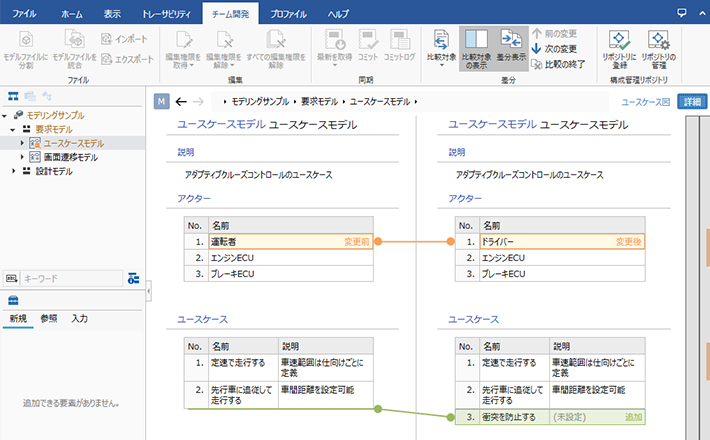Open the ファイル menu tab
710x440 pixels.
click(24, 14)
